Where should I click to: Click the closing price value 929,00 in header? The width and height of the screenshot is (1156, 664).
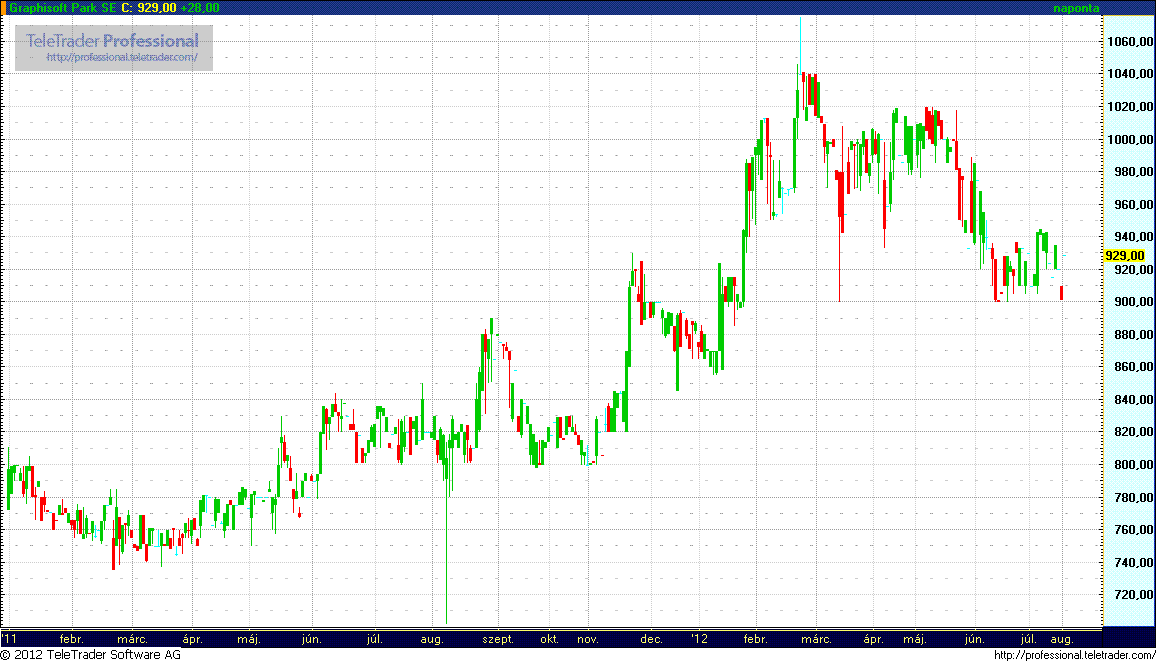click(x=157, y=7)
